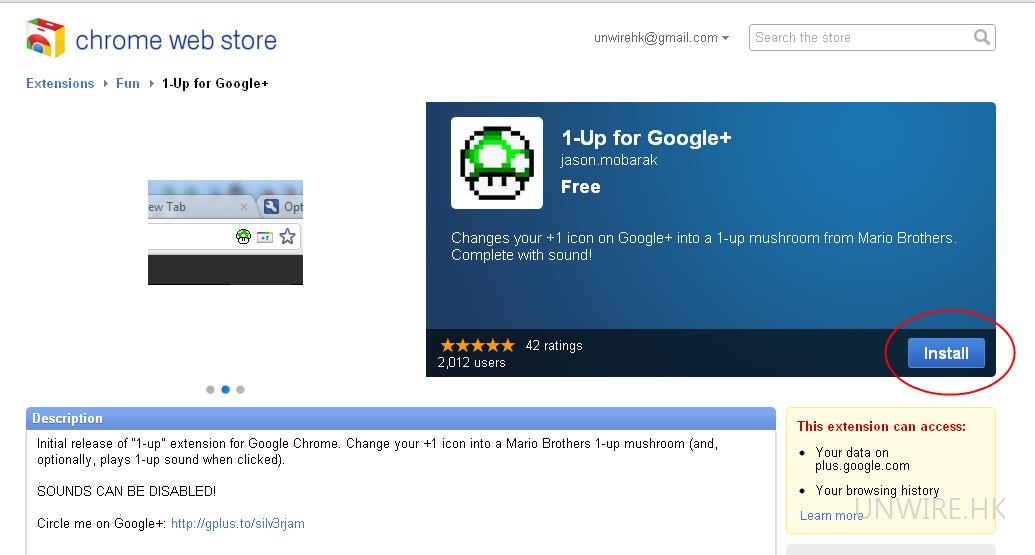
Task: Click the orange five-star rating
Action: (477, 345)
